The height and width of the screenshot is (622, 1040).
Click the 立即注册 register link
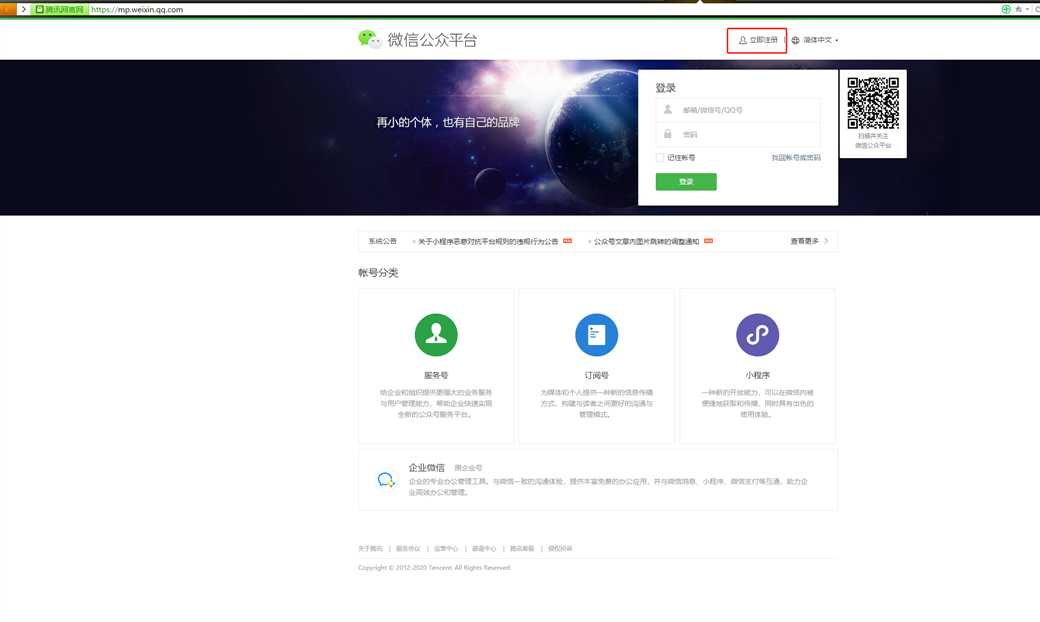click(x=758, y=40)
